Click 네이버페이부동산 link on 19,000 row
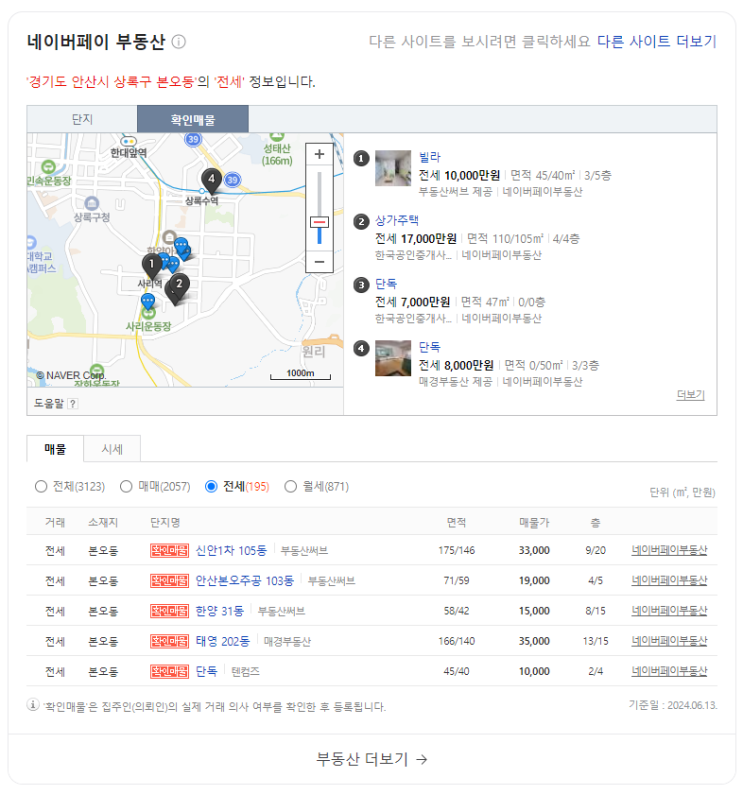 (x=669, y=581)
